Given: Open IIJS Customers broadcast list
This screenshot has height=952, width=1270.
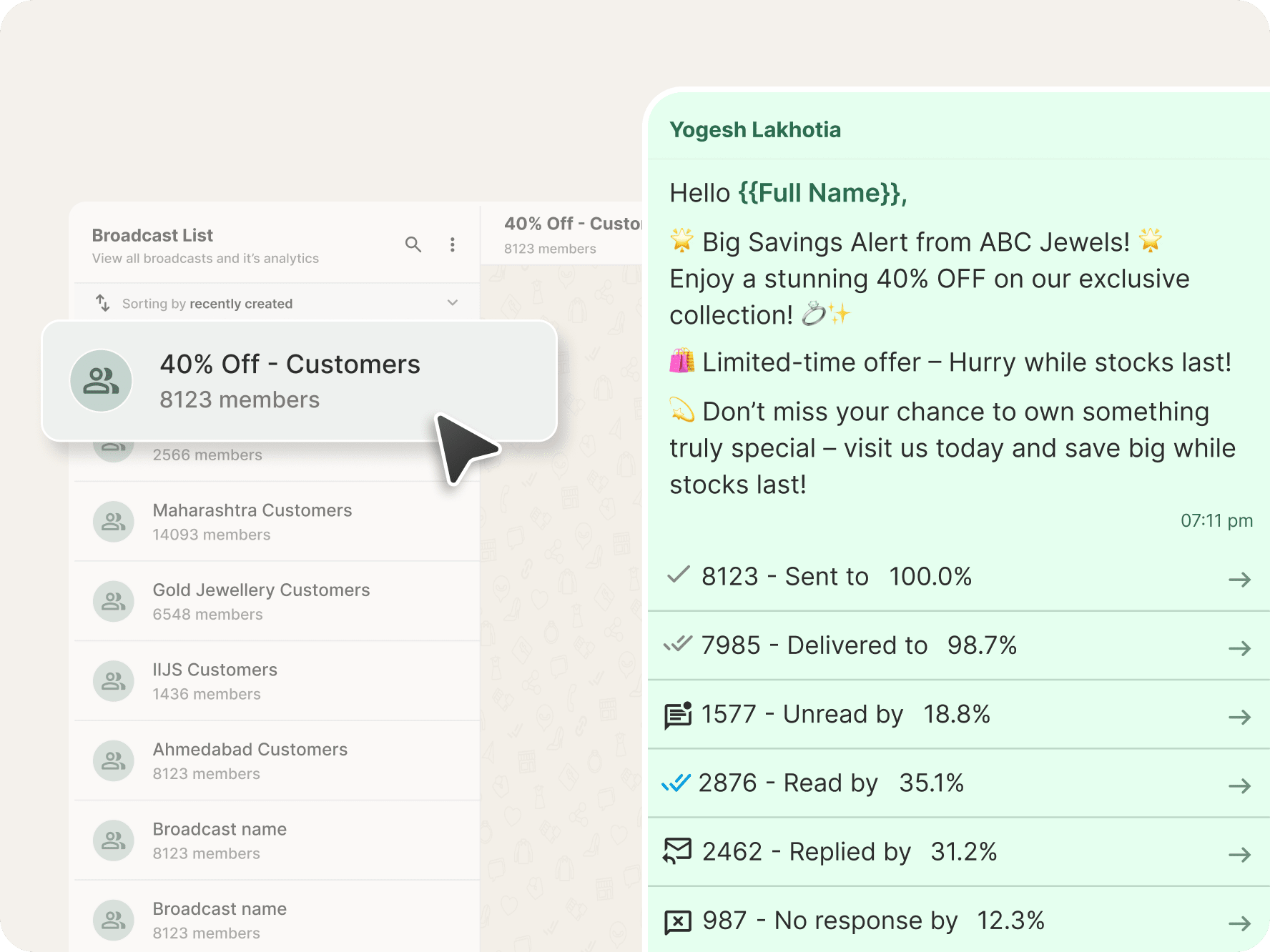Looking at the screenshot, I should (x=215, y=680).
